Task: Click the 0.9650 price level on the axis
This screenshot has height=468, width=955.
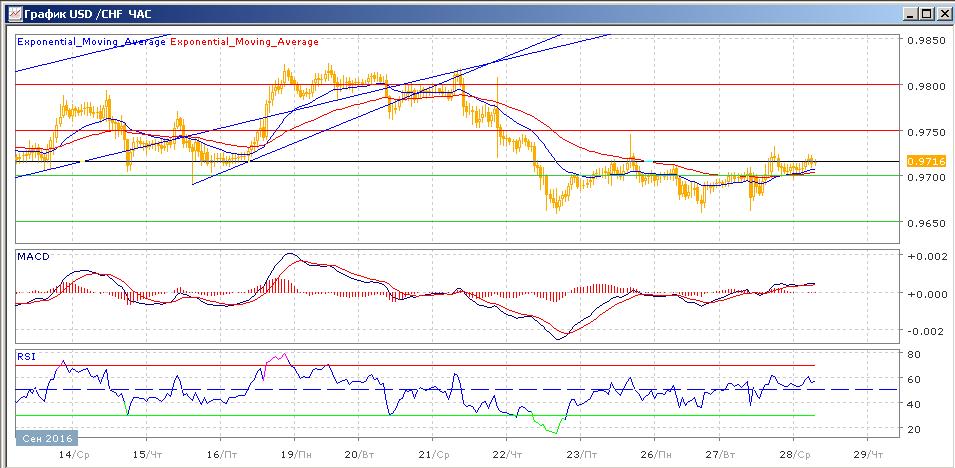Action: tap(926, 223)
